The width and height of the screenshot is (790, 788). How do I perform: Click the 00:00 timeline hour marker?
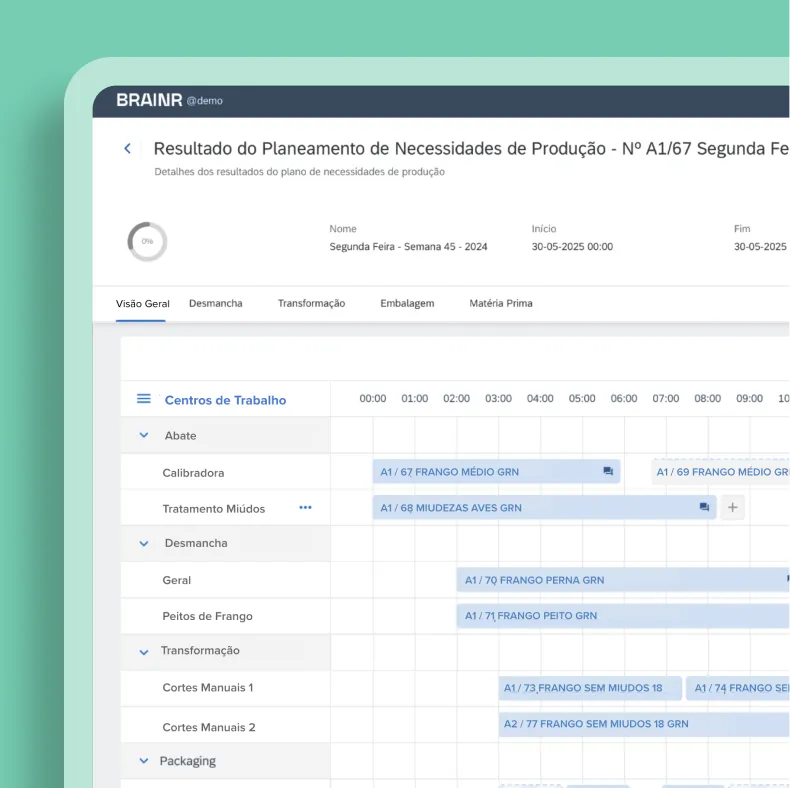pyautogui.click(x=373, y=399)
